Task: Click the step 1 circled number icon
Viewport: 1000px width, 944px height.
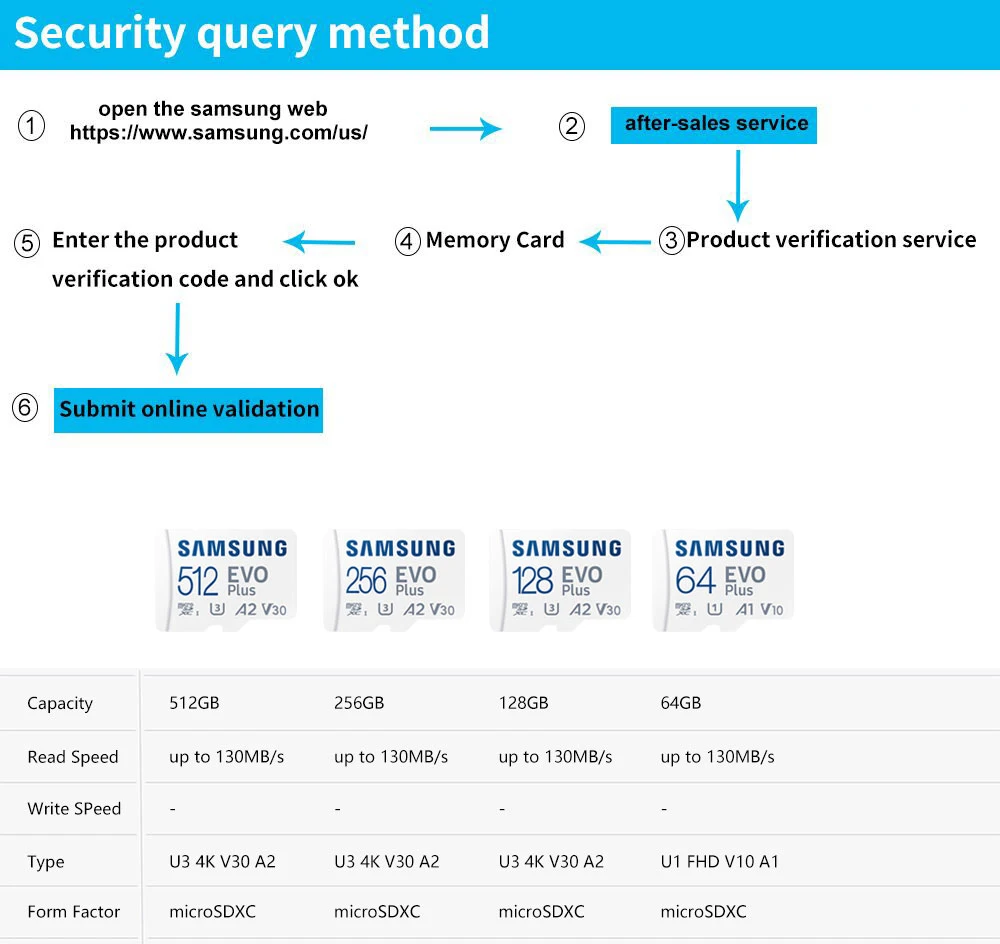Action: coord(32,126)
